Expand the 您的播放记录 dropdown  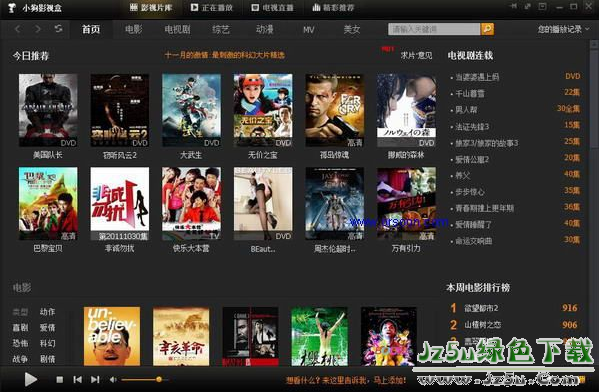coord(563,29)
